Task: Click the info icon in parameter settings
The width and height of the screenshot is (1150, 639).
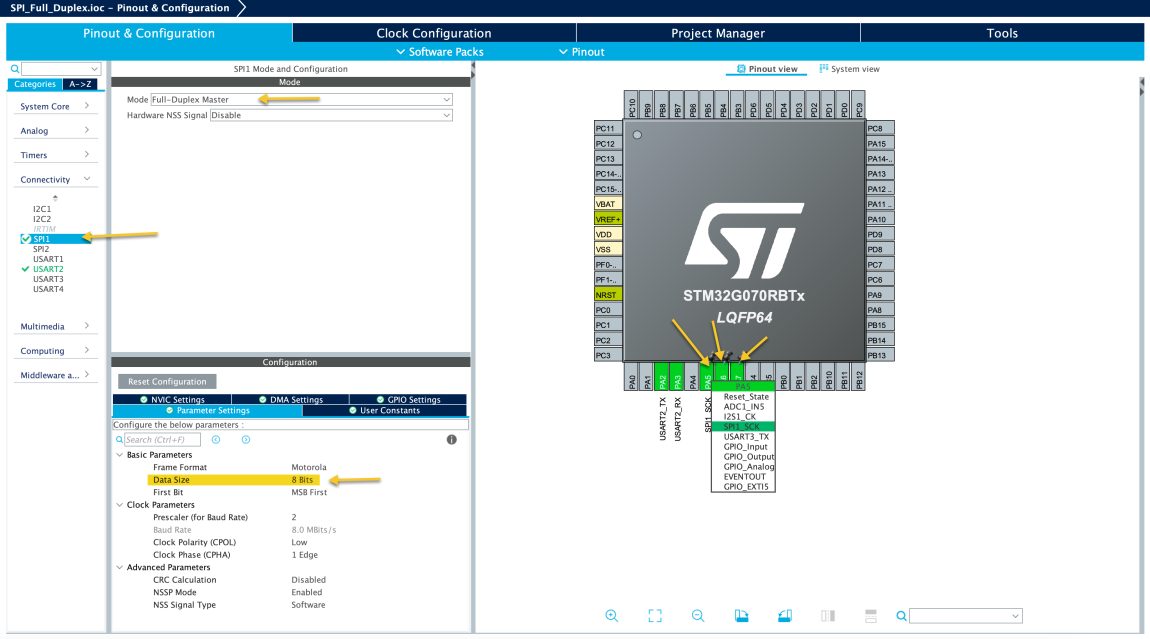Action: click(452, 439)
